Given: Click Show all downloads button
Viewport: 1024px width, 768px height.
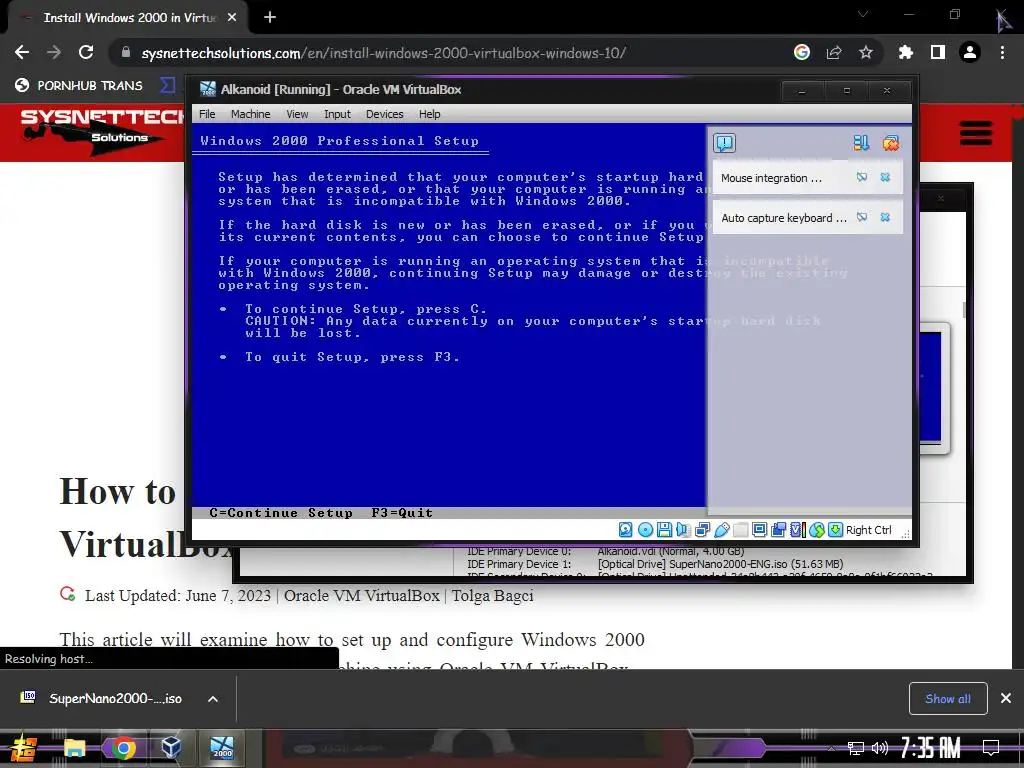Looking at the screenshot, I should (x=948, y=699).
